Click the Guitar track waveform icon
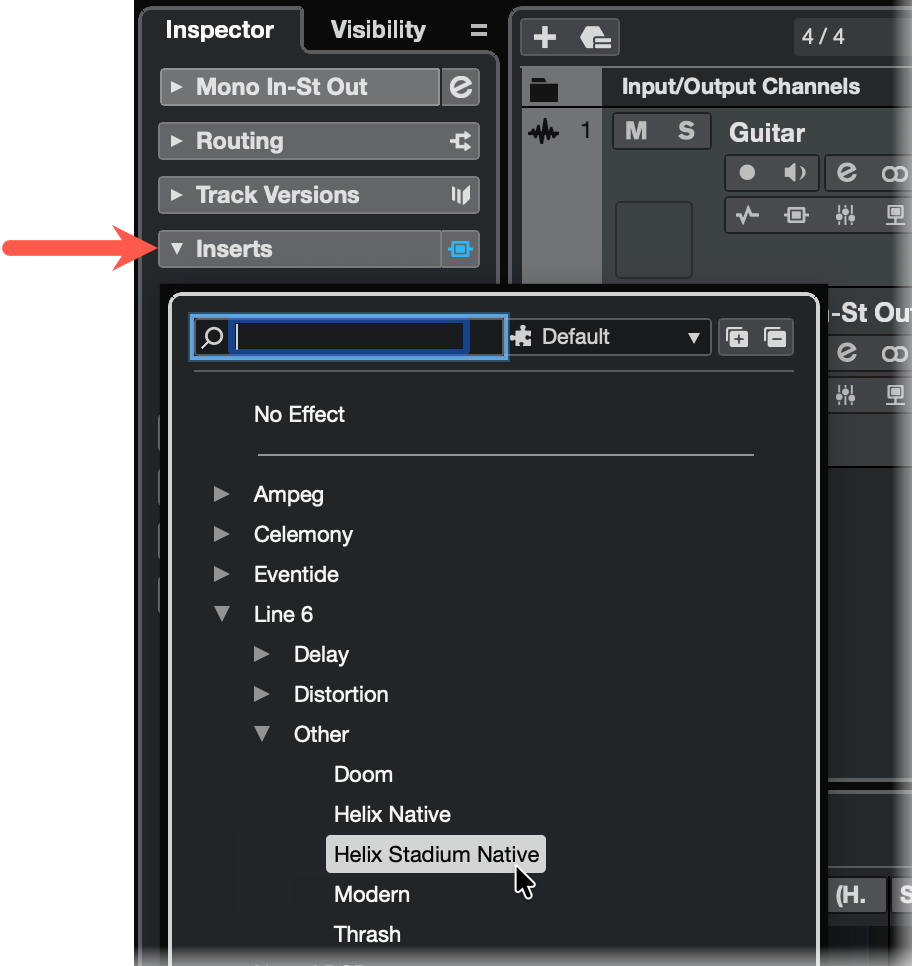The image size is (912, 966). pyautogui.click(x=544, y=131)
